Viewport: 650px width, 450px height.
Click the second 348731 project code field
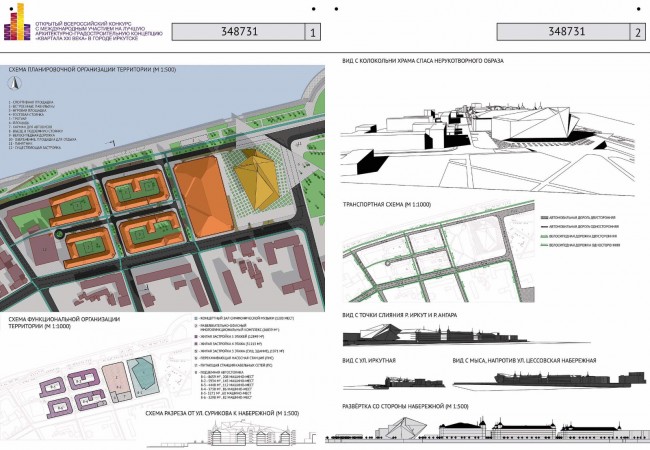tap(564, 32)
